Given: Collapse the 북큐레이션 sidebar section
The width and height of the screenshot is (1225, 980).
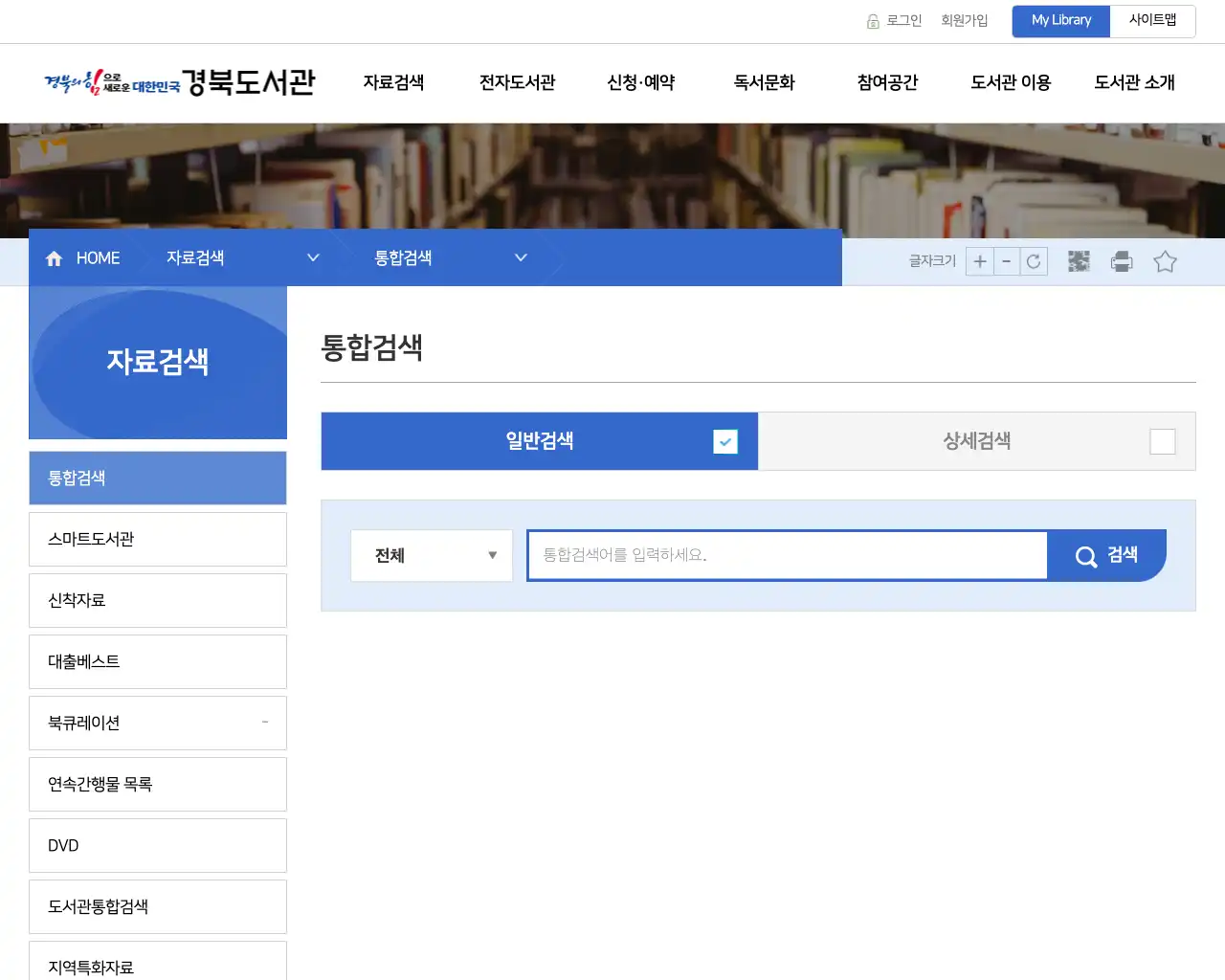Looking at the screenshot, I should click(264, 723).
